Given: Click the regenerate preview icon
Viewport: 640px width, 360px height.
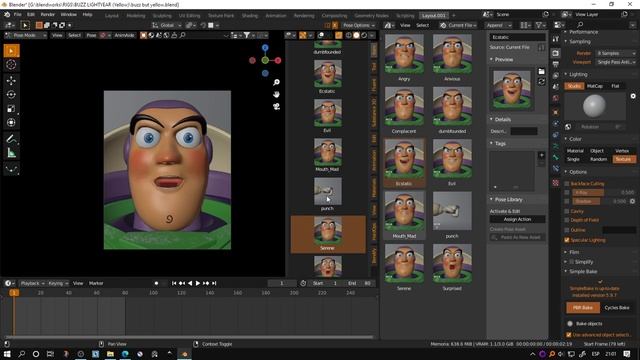Looking at the screenshot, I should tap(541, 81).
